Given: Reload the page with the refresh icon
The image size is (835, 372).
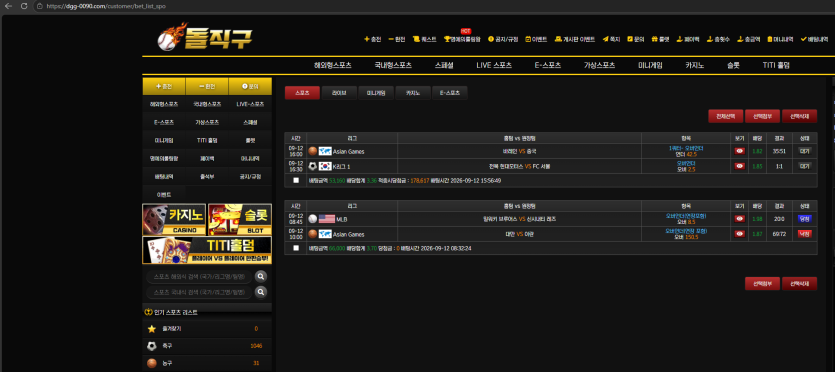Looking at the screenshot, I should point(24,6).
